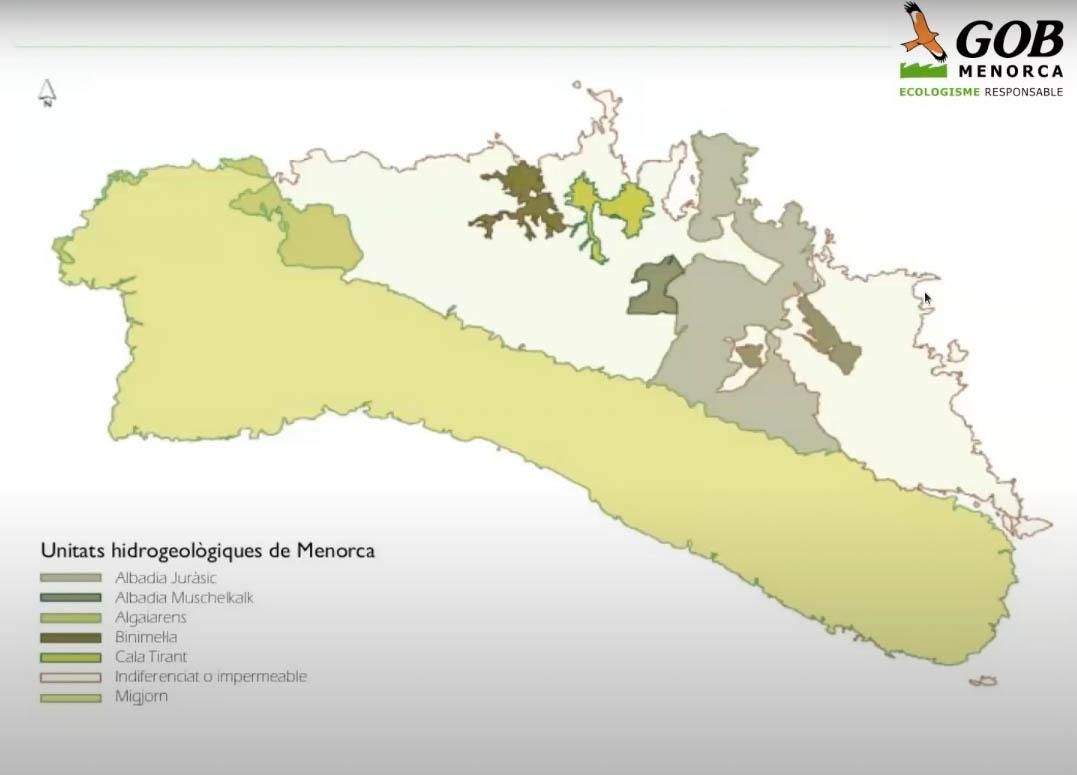Click the Unitats hidrogeològiques de Menorca title

[207, 551]
